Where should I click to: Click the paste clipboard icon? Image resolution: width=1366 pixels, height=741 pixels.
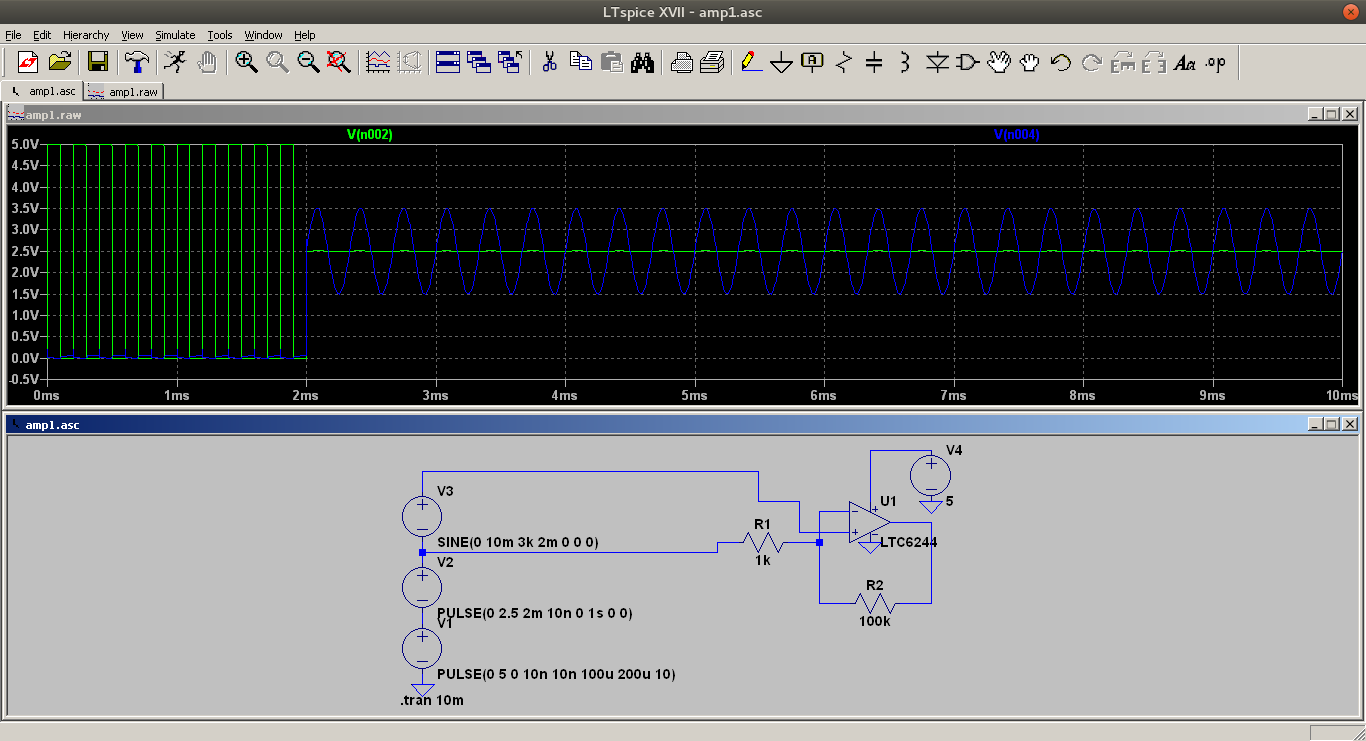(x=611, y=62)
